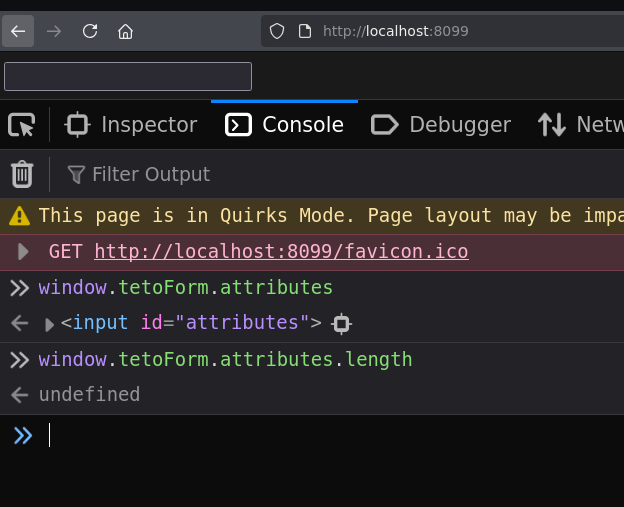The height and width of the screenshot is (507, 624).
Task: Open tracking protection shield icon
Action: click(x=277, y=31)
